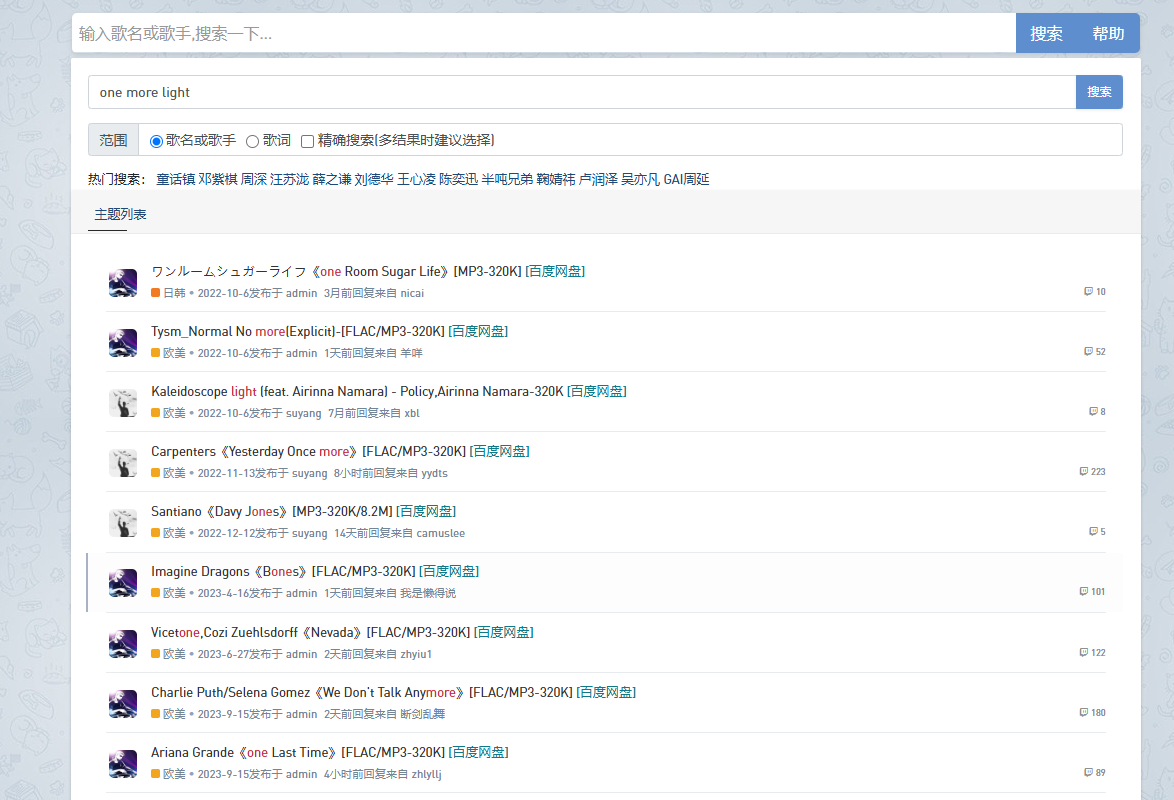Enable the 精确搜索 checkbox
This screenshot has height=800, width=1174.
308,141
